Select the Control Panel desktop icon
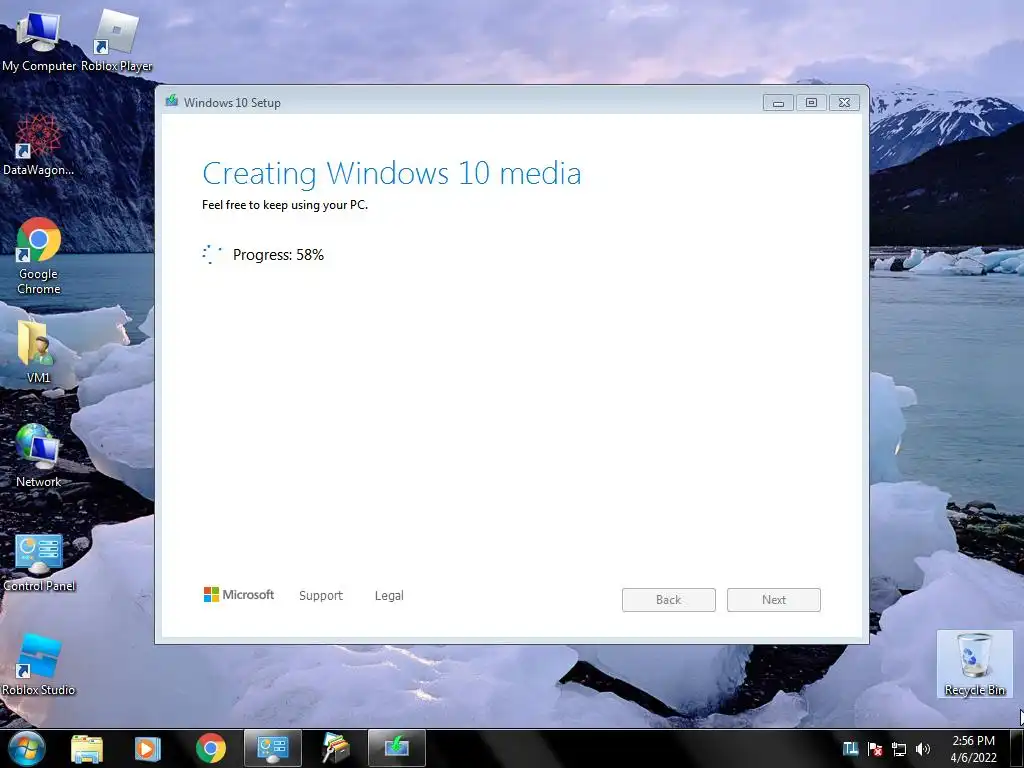The width and height of the screenshot is (1024, 768). pyautogui.click(x=39, y=563)
